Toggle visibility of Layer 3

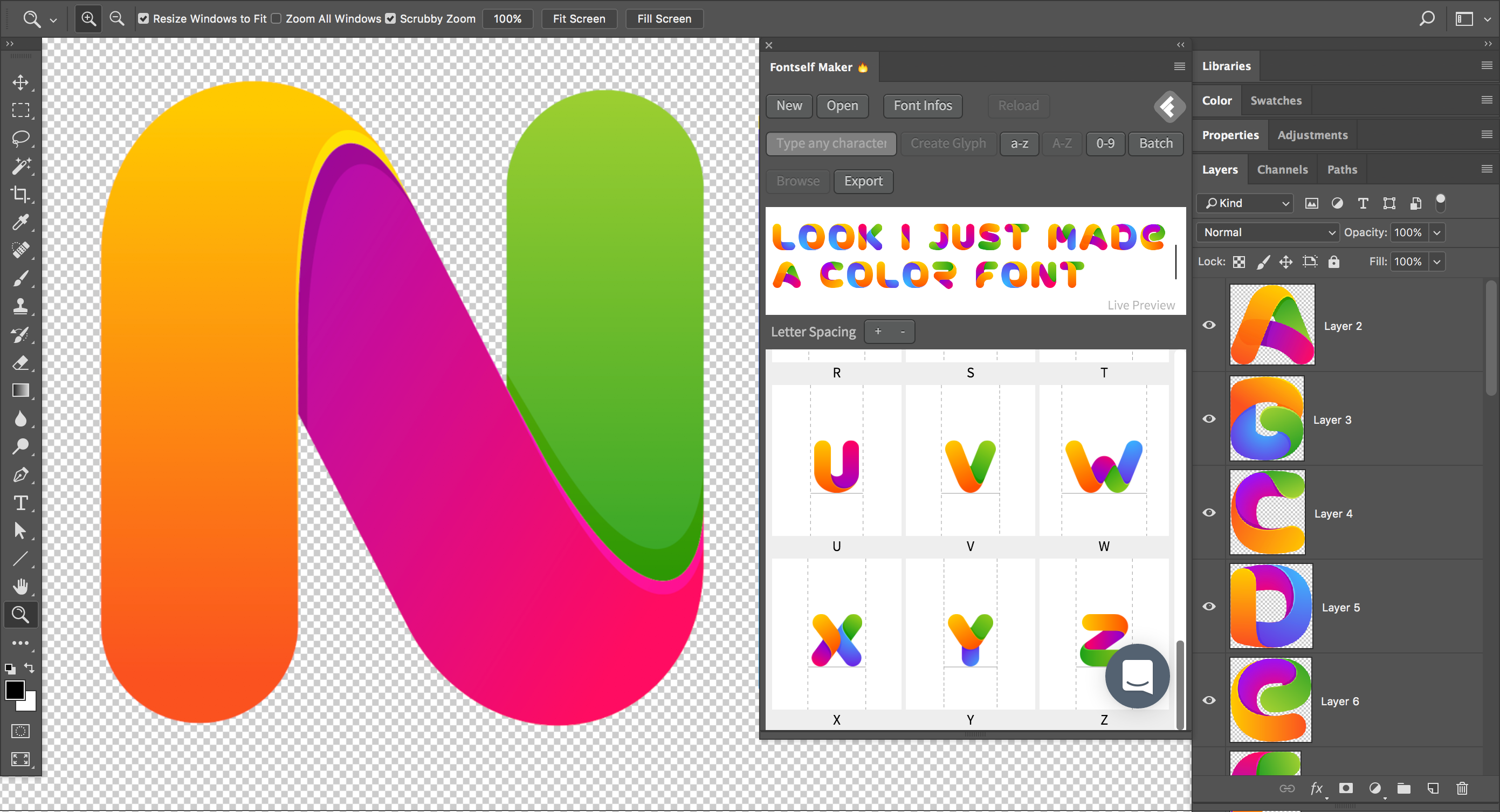(x=1209, y=419)
